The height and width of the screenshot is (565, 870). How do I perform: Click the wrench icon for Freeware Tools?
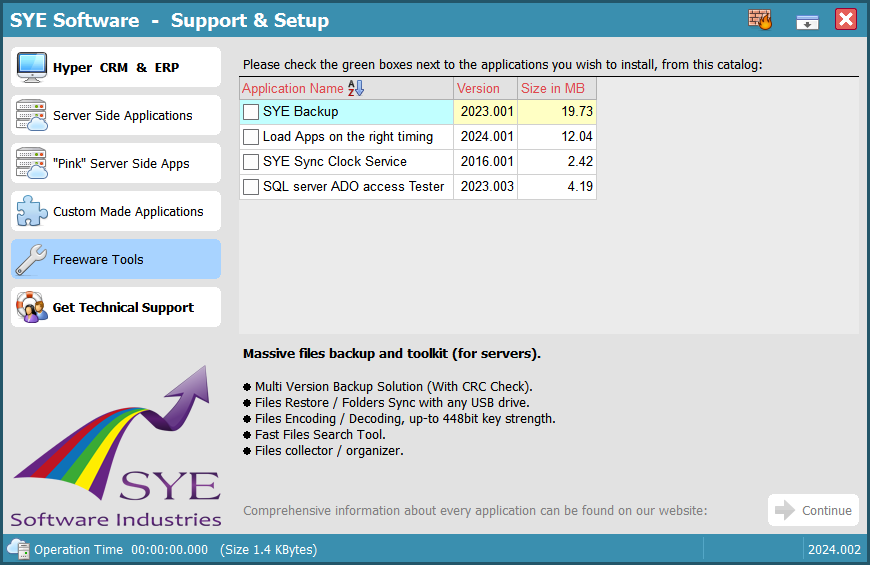[32, 259]
